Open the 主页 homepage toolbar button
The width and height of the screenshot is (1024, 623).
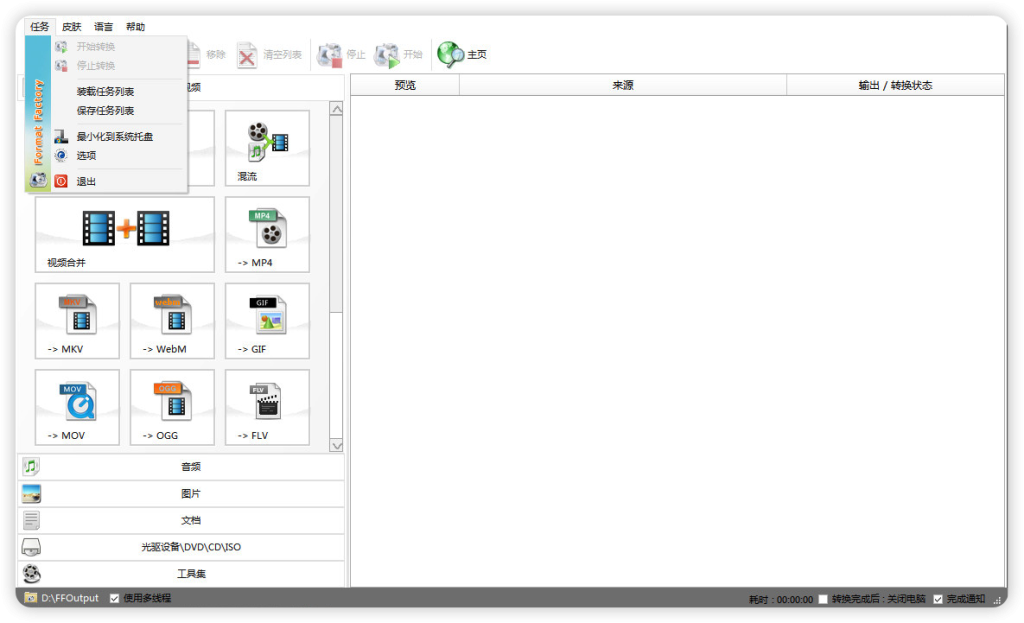click(x=462, y=54)
